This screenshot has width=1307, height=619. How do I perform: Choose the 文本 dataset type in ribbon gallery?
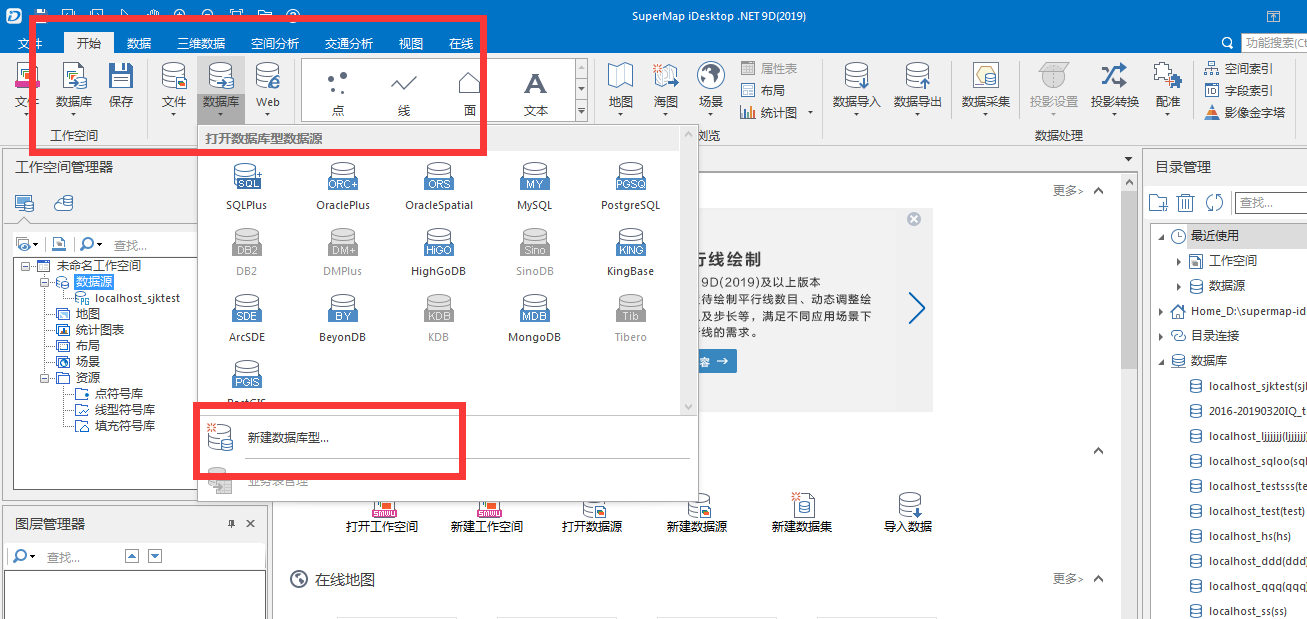(x=536, y=91)
